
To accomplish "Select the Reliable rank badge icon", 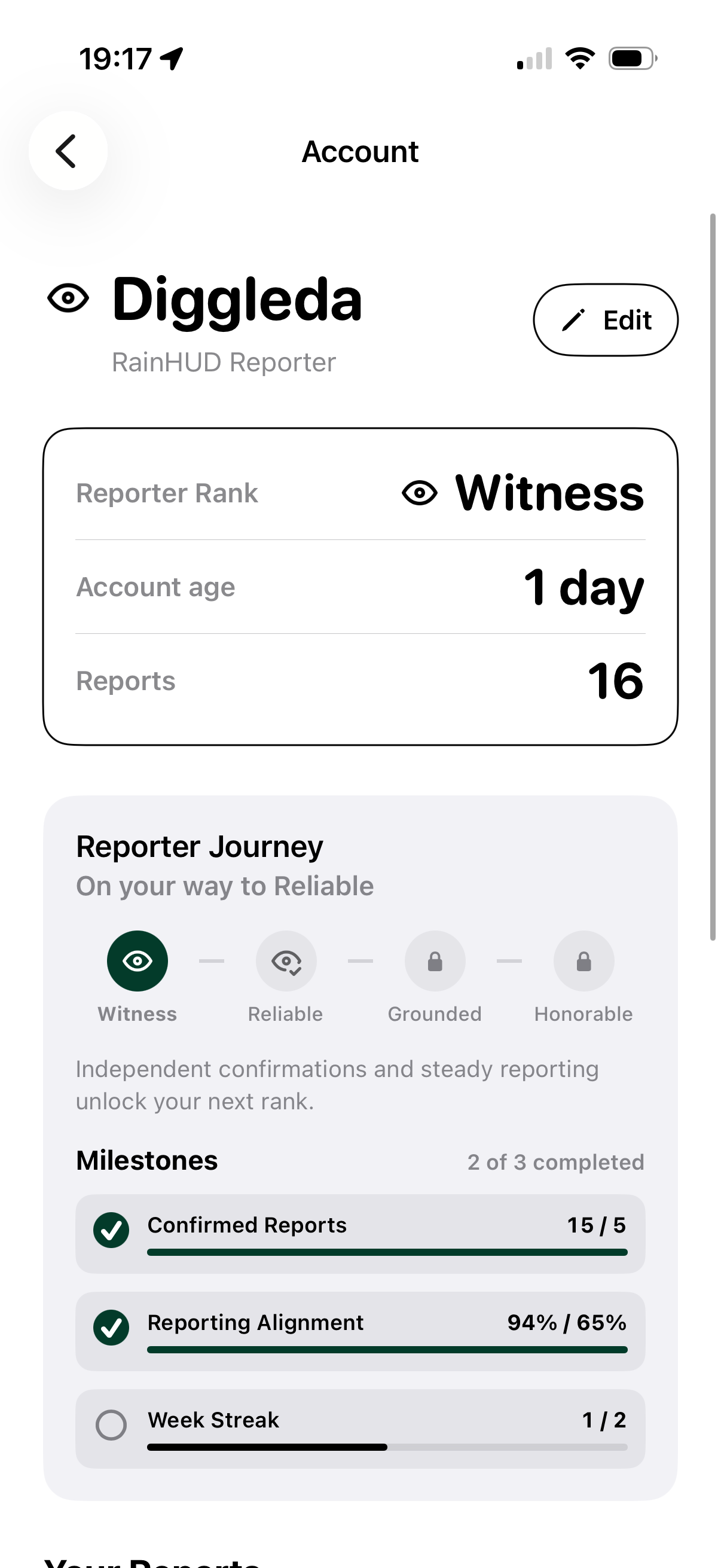I will tap(286, 961).
